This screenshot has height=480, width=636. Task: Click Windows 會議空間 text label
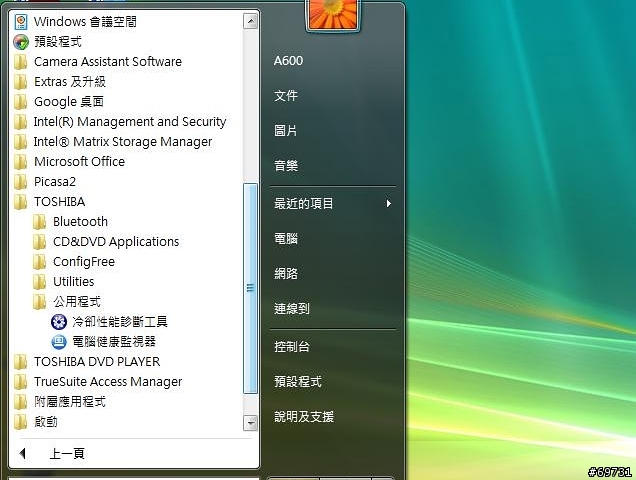click(x=85, y=22)
